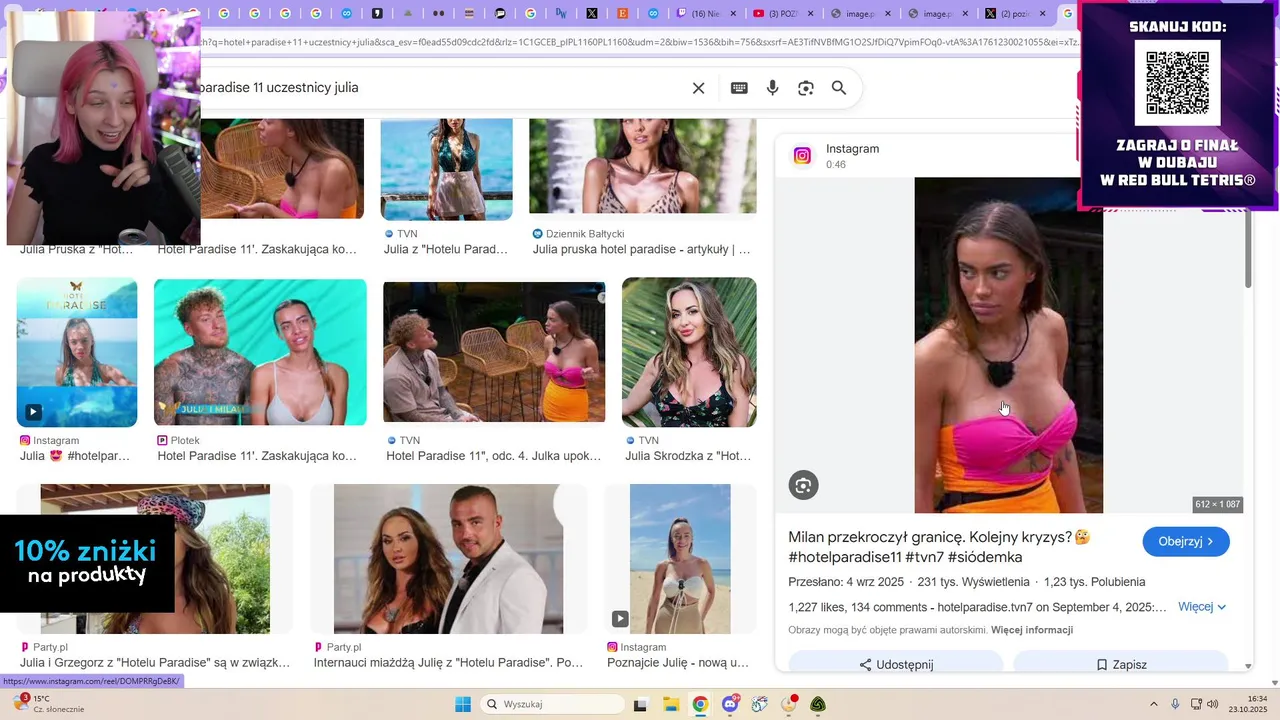Open Task View on the taskbar
1280x720 pixels.
pyautogui.click(x=640, y=704)
